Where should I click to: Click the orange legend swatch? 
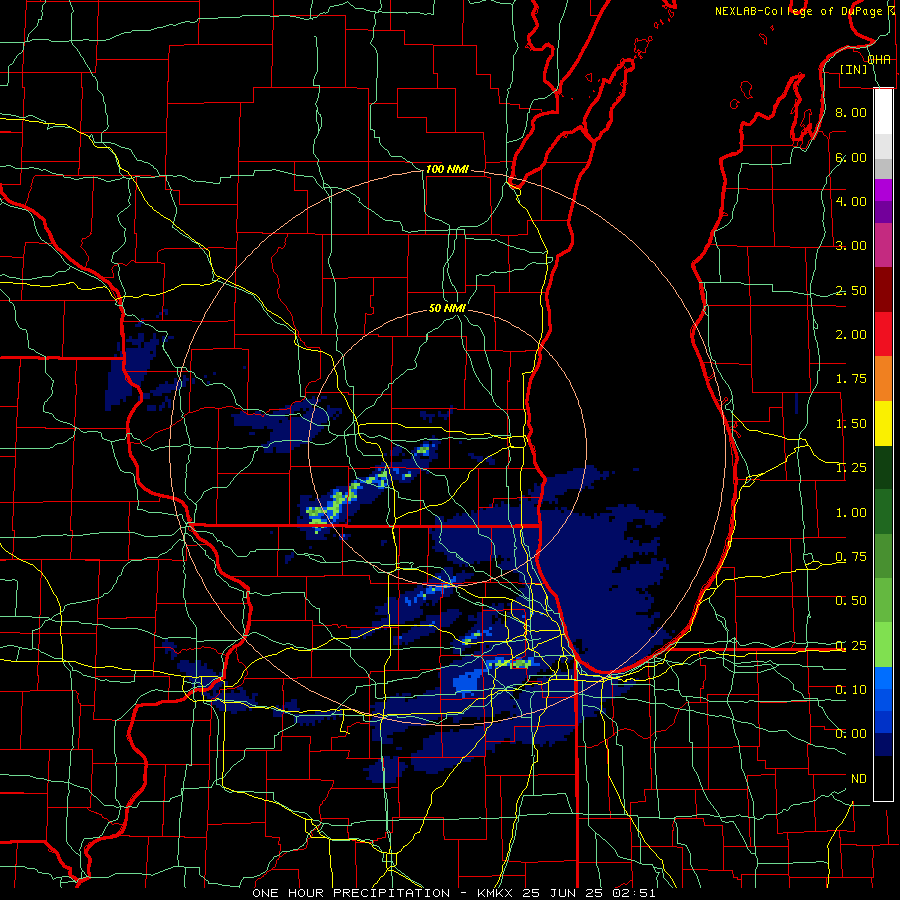[x=883, y=379]
